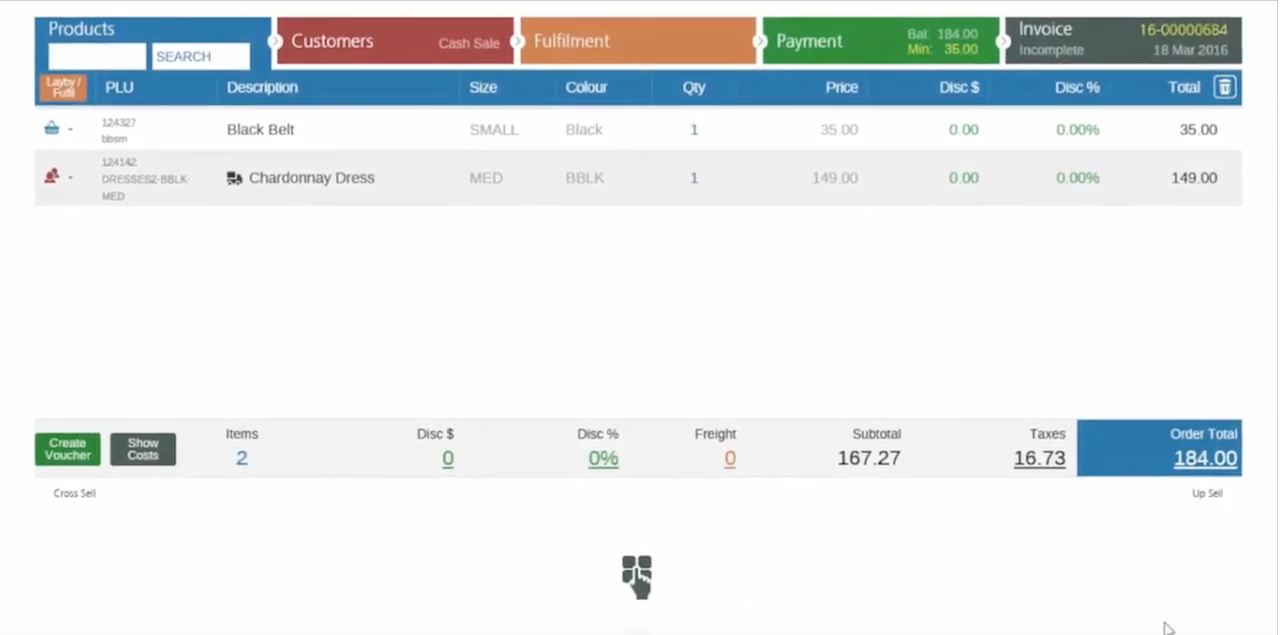Click the touch keypad icon at bottom center
This screenshot has height=635, width=1281.
(x=637, y=576)
